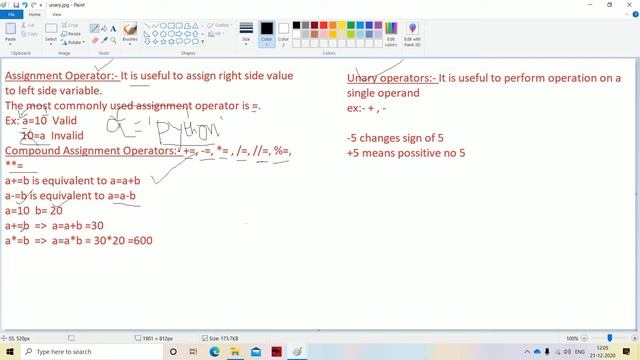Image resolution: width=640 pixels, height=360 pixels.
Task: Pick the yellow color swatch
Action: click(x=342, y=25)
